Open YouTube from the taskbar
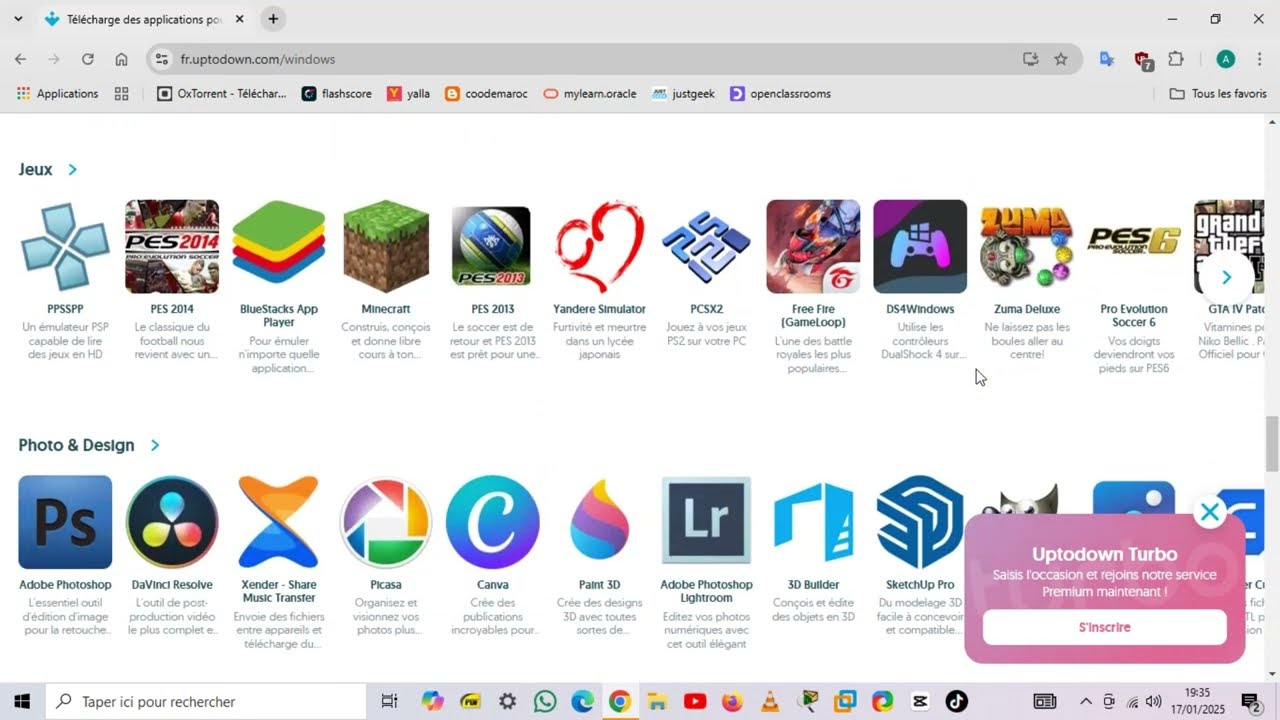 click(695, 701)
